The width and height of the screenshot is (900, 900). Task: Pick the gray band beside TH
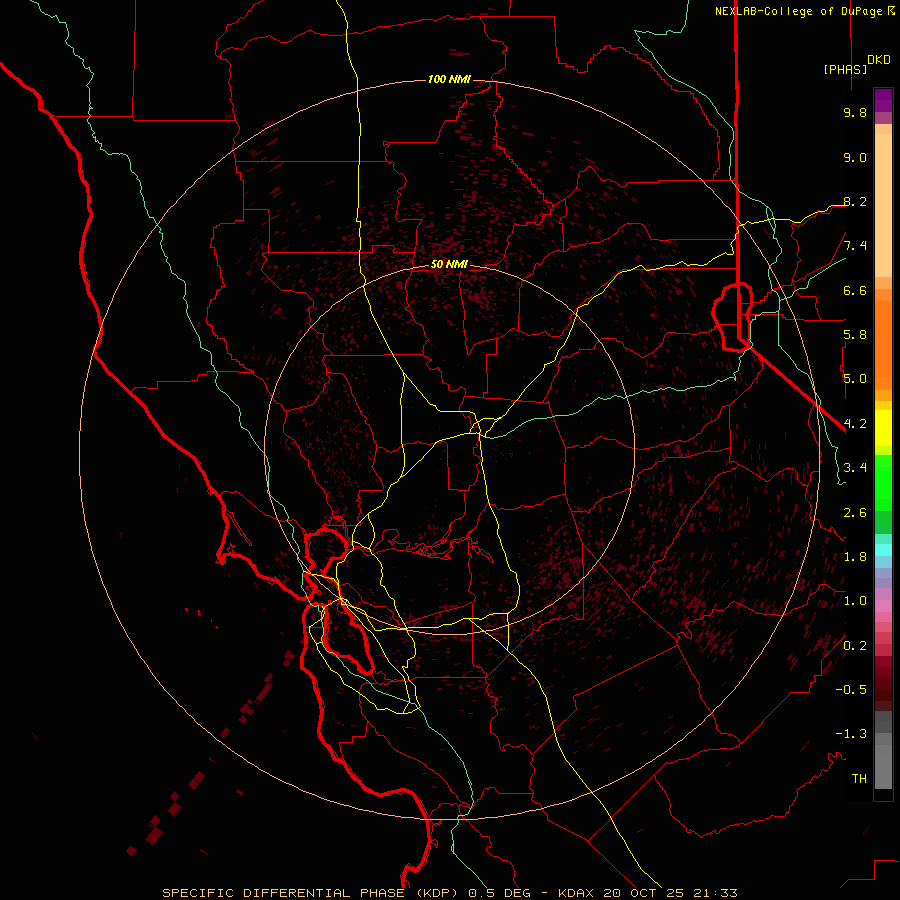tap(883, 769)
